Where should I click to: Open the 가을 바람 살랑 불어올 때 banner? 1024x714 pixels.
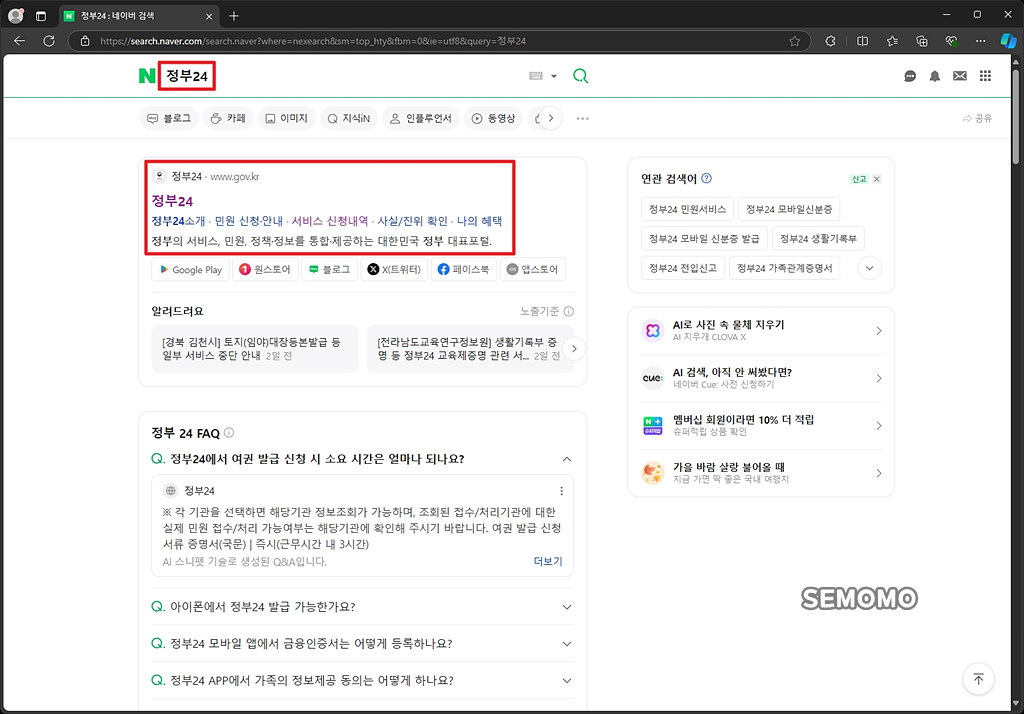[761, 473]
